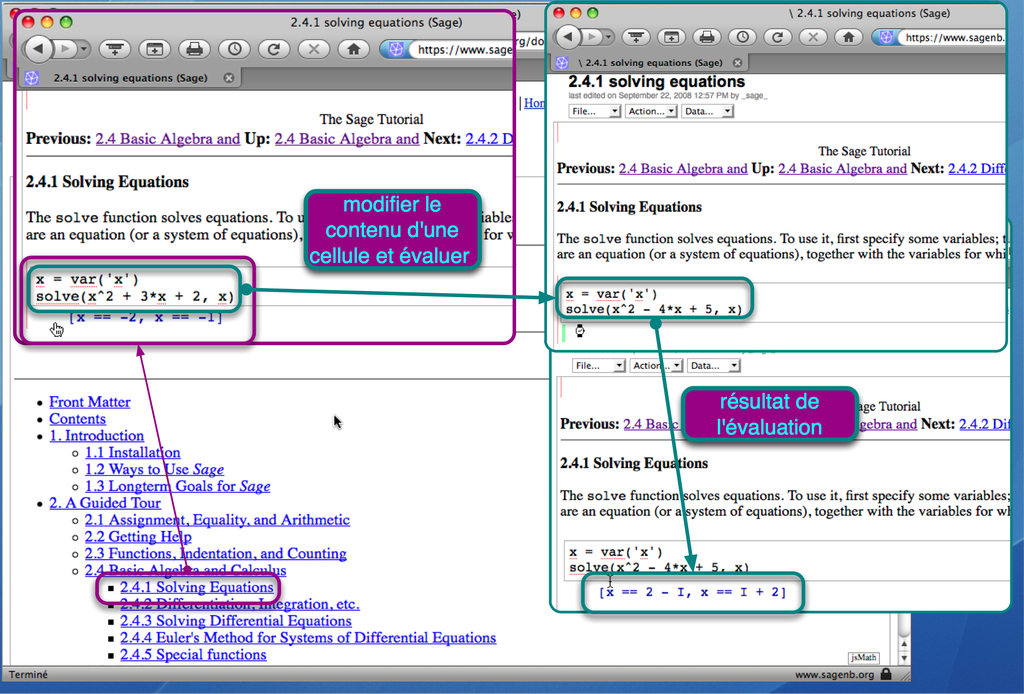Follow the Next '2.4.2 Diff' link in the upper right worksheet

[x=977, y=168]
